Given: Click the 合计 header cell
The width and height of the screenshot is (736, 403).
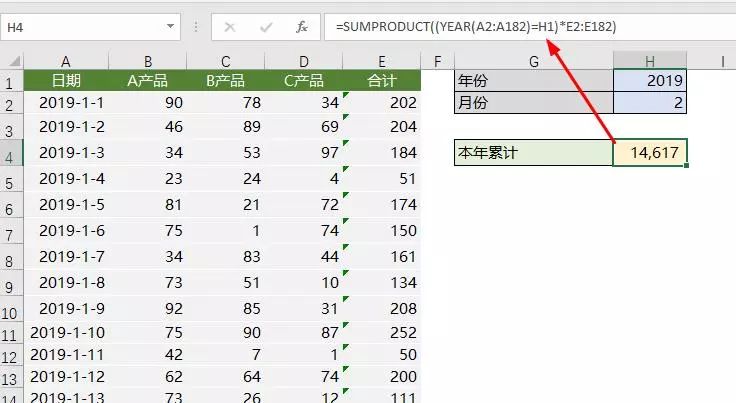Looking at the screenshot, I should point(382,80).
